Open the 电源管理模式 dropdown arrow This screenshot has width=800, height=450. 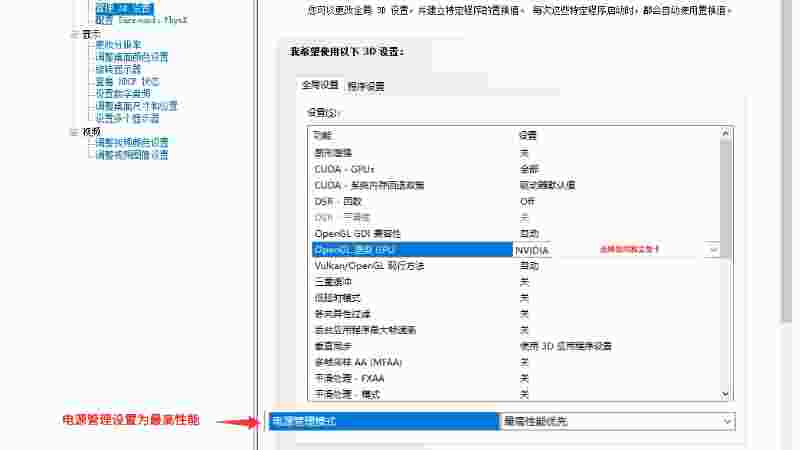click(726, 422)
